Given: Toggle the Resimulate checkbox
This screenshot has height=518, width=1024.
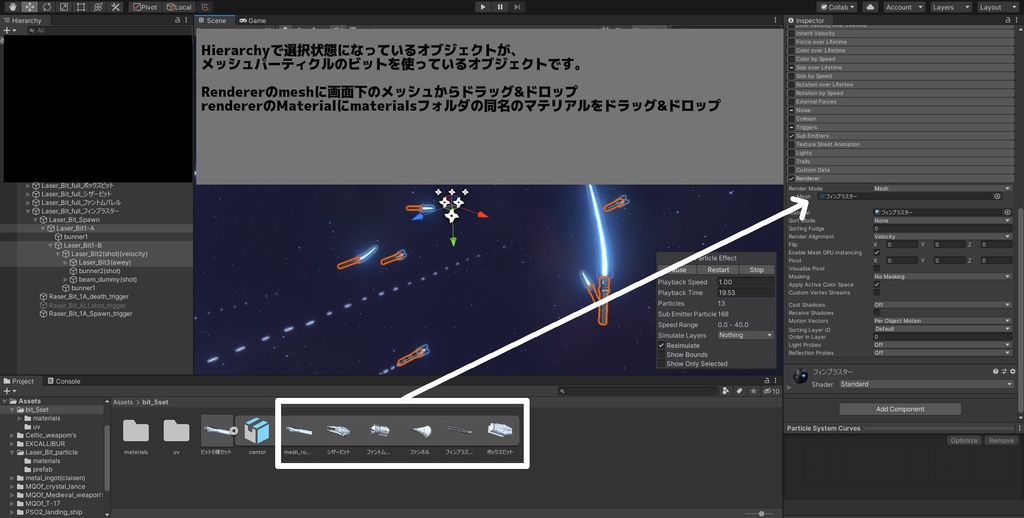Looking at the screenshot, I should (662, 346).
